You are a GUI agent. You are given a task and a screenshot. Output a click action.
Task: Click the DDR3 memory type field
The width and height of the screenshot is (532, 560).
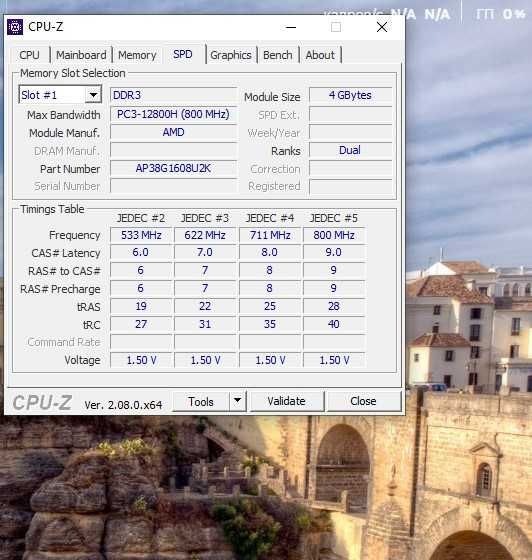173,95
